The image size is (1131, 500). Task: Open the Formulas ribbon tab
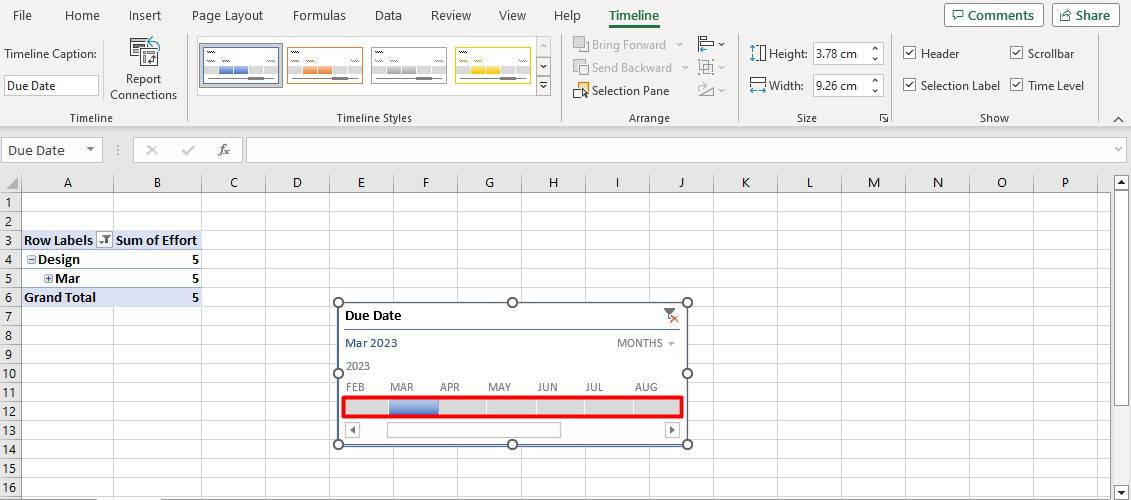[319, 15]
